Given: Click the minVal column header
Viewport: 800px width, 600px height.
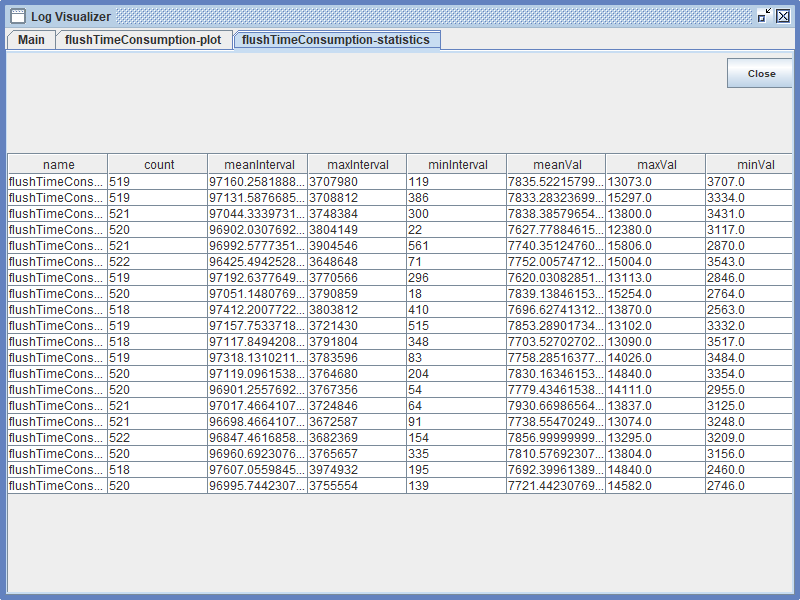Looking at the screenshot, I should point(750,165).
